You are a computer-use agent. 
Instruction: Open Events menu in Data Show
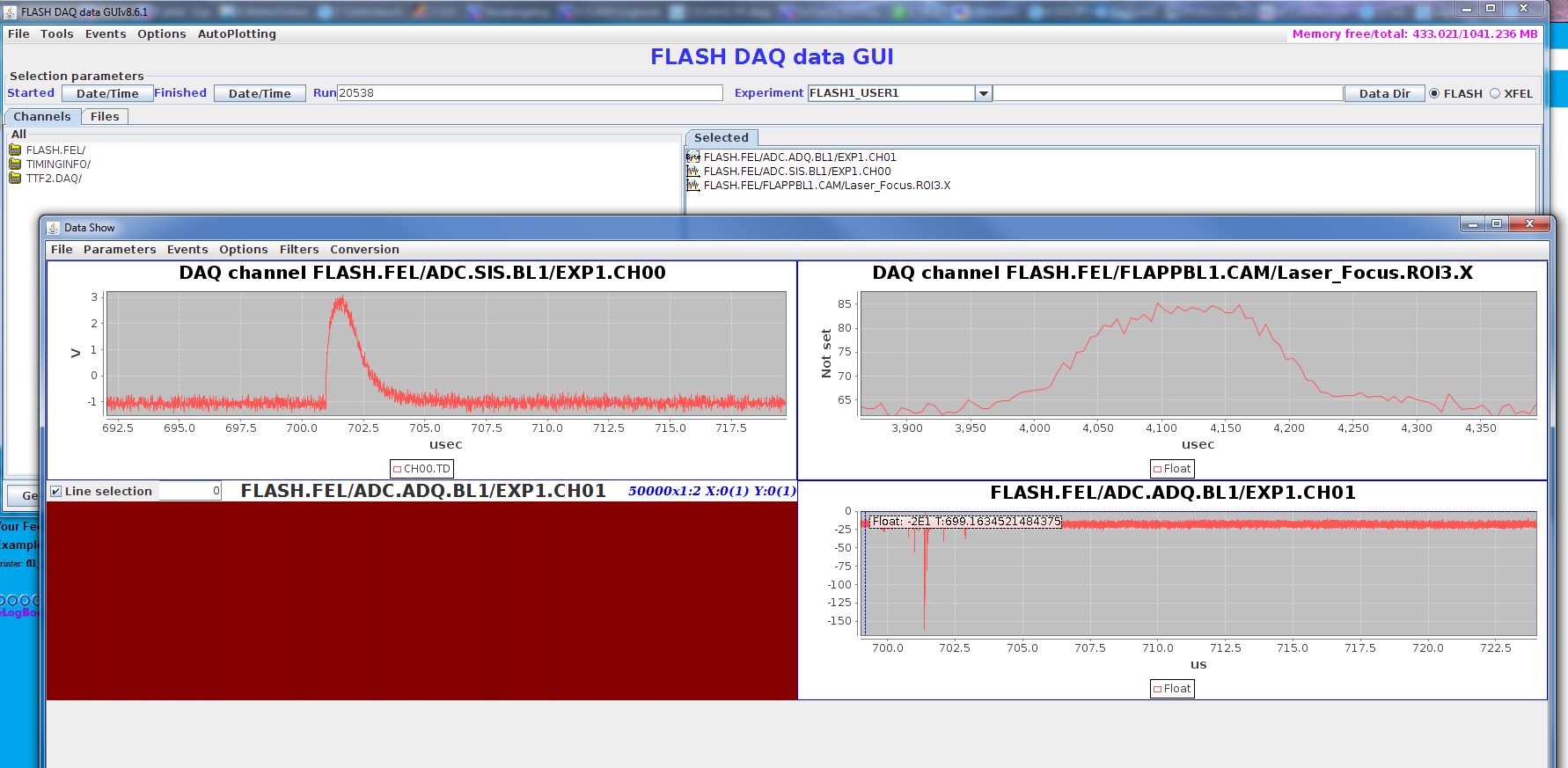187,250
